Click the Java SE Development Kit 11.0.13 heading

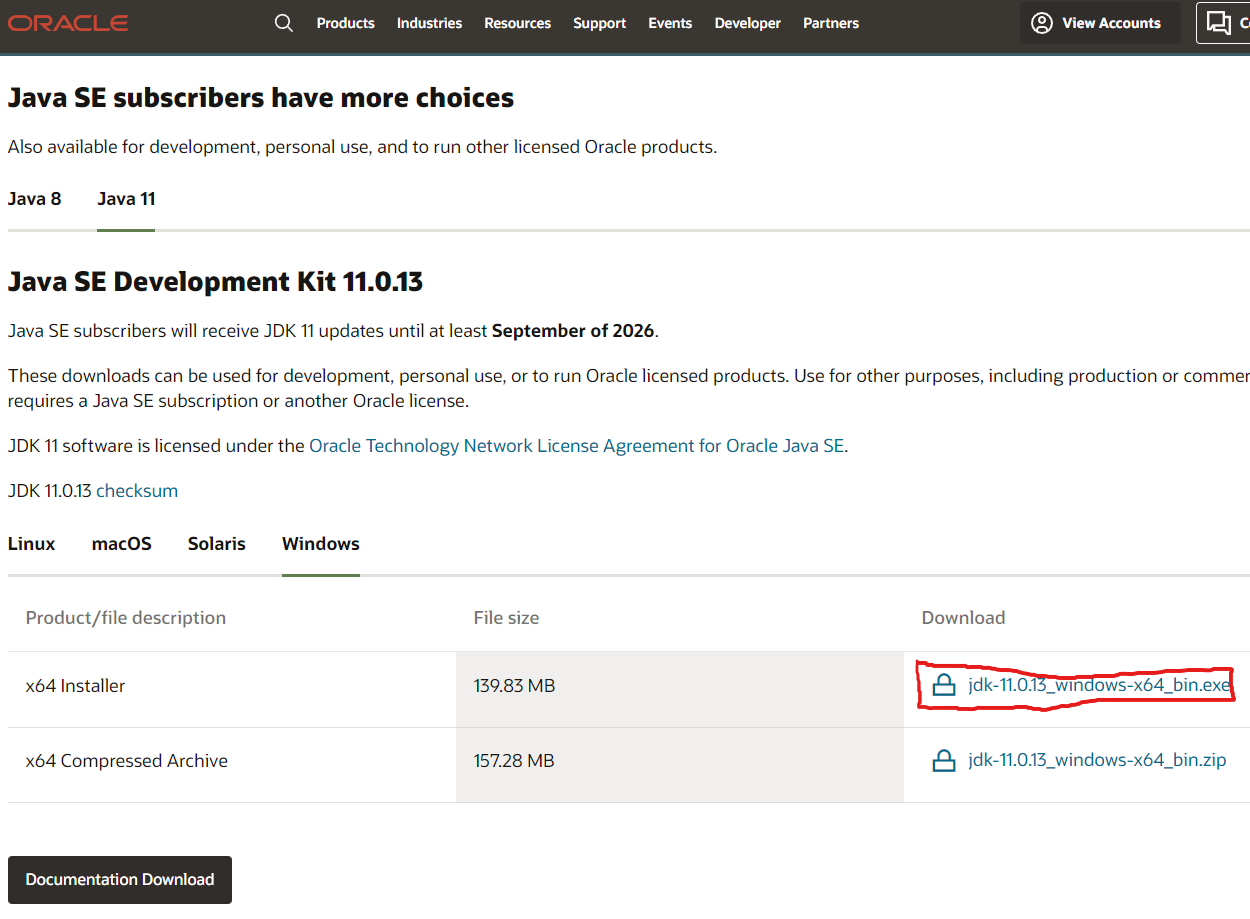coord(215,282)
